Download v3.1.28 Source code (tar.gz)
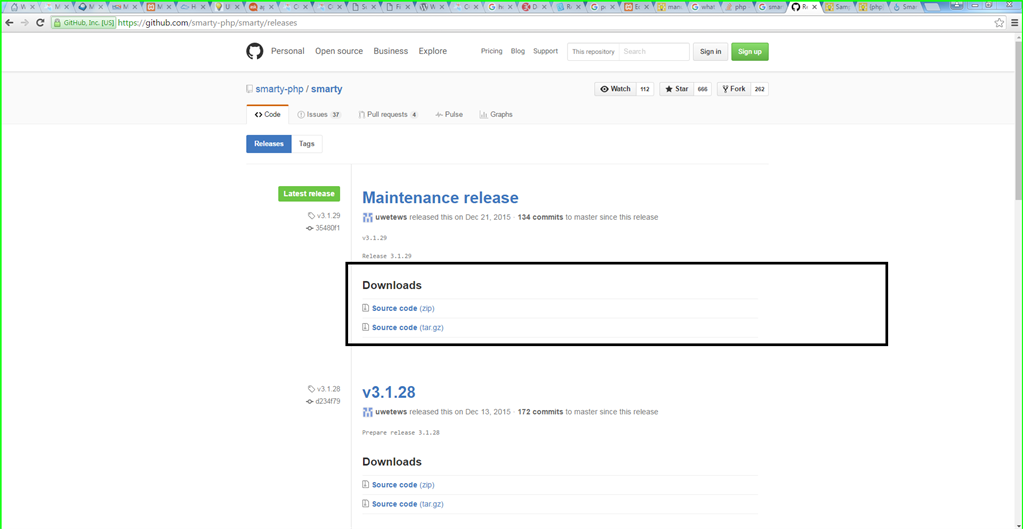Viewport: 1023px width, 529px height. (x=403, y=504)
